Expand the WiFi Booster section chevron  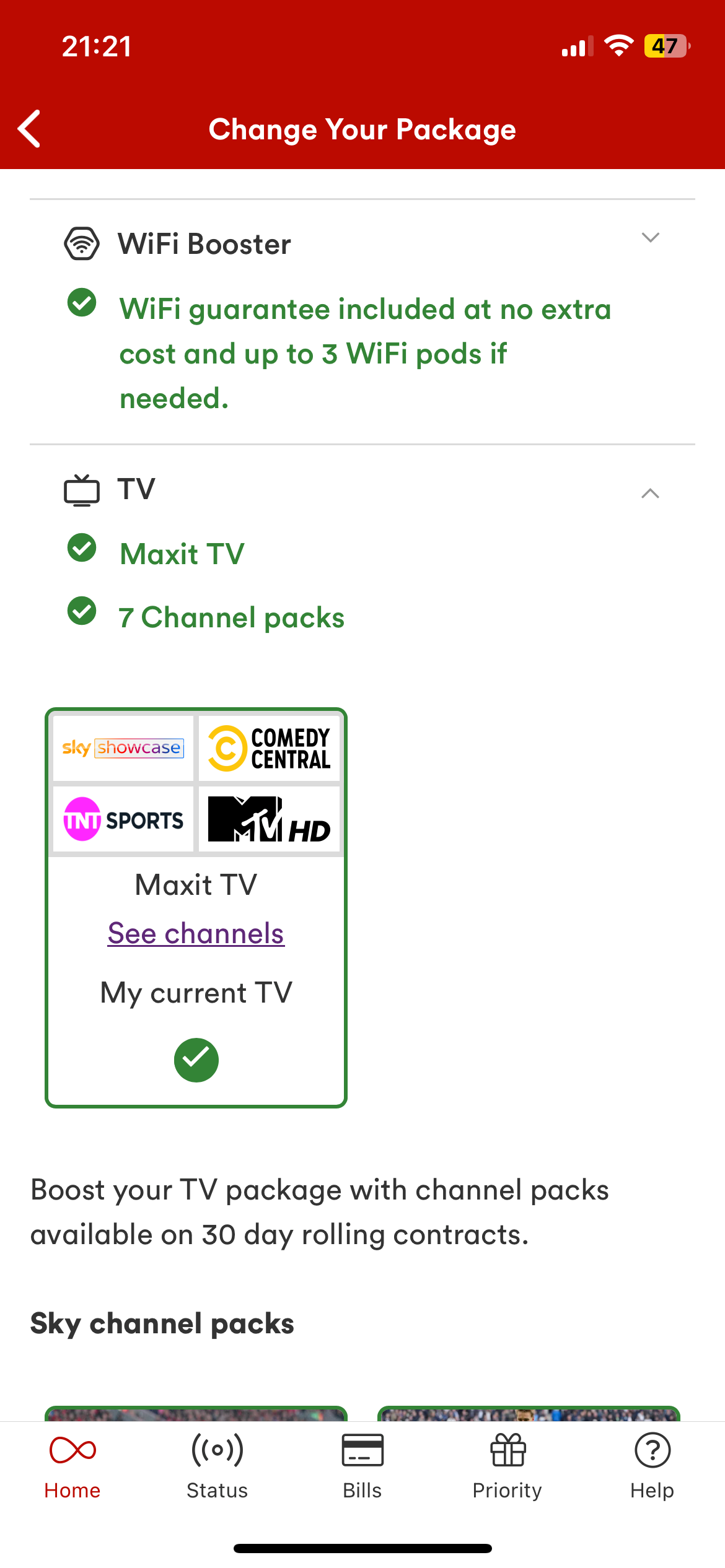(x=650, y=238)
